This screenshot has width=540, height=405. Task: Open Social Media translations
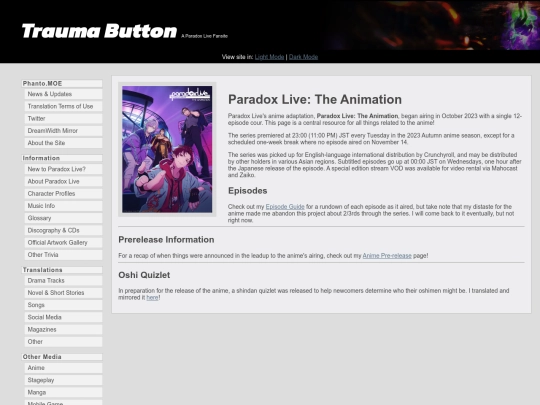coord(63,317)
